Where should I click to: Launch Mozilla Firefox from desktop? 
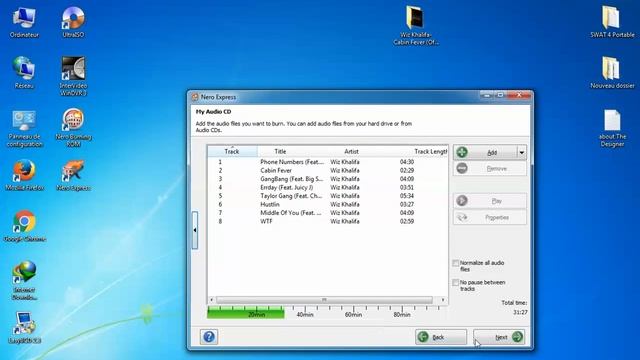click(24, 176)
